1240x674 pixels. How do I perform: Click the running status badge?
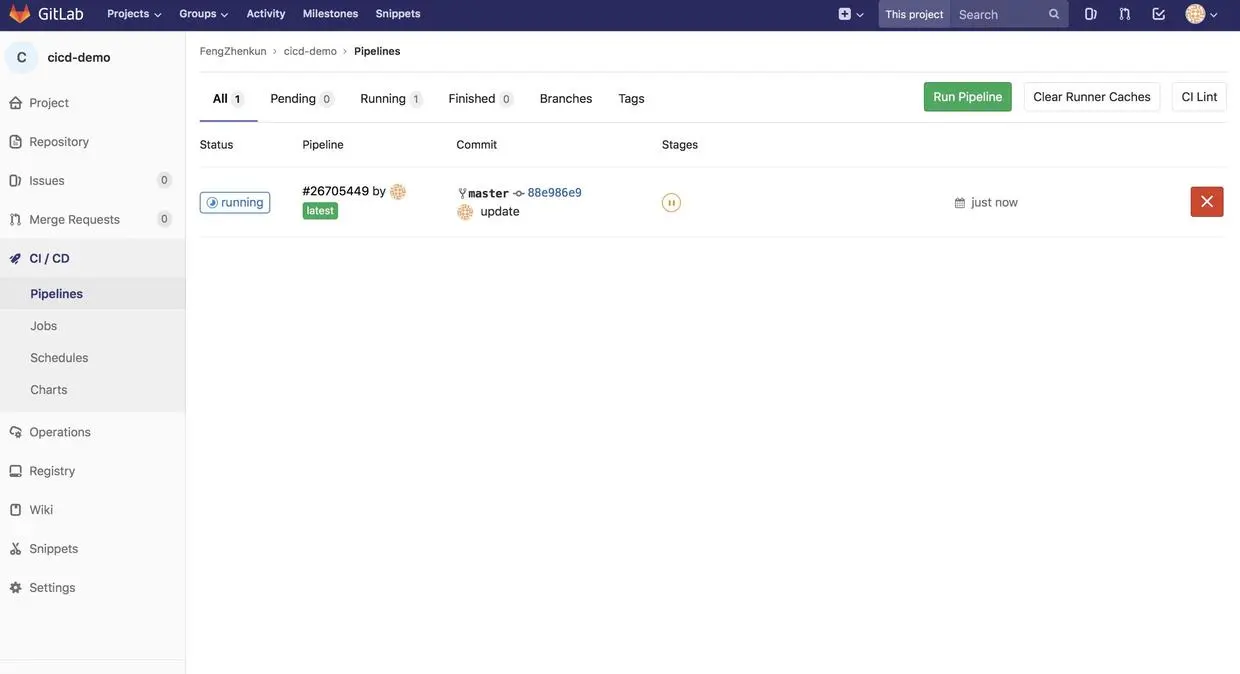pyautogui.click(x=235, y=203)
